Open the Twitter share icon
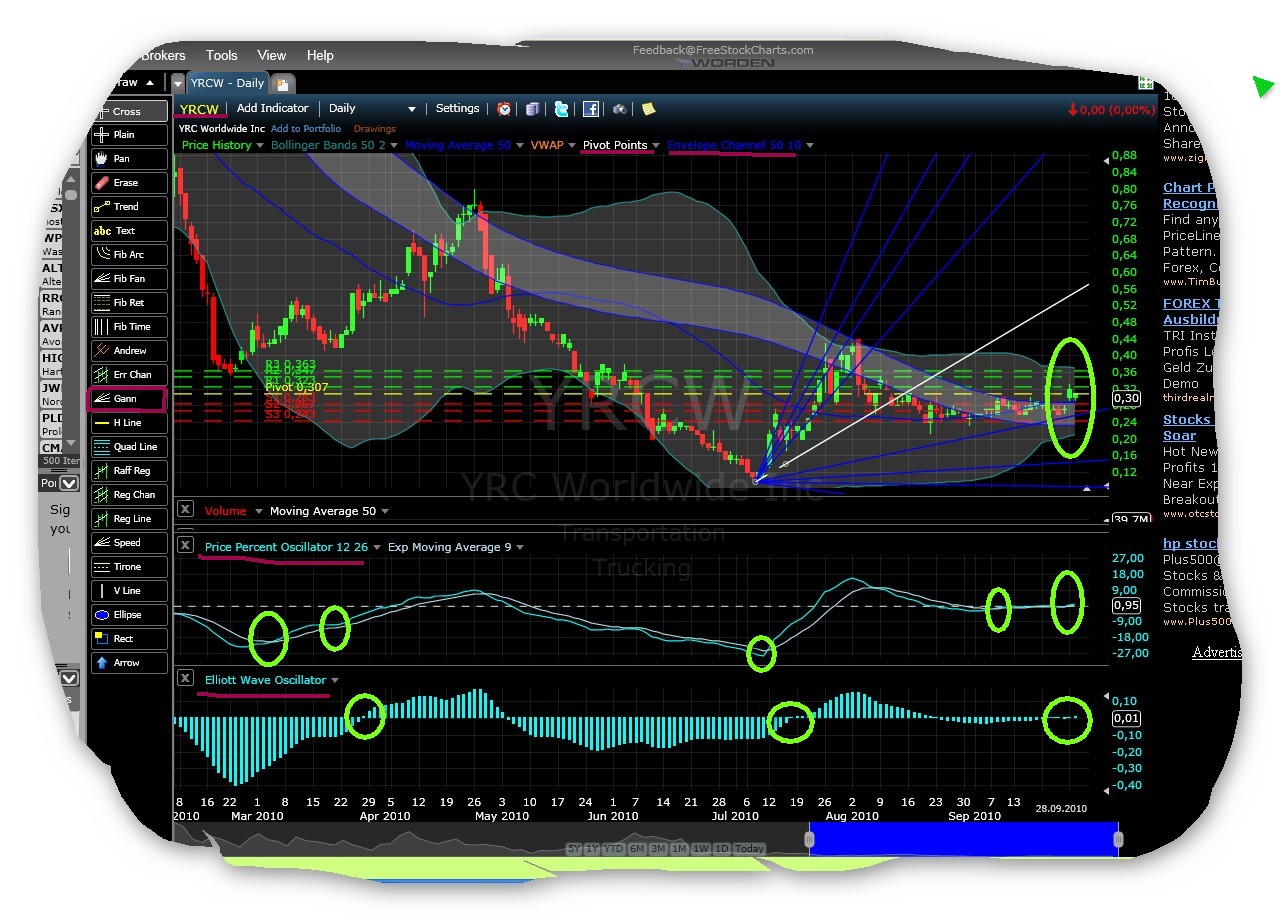 point(562,109)
